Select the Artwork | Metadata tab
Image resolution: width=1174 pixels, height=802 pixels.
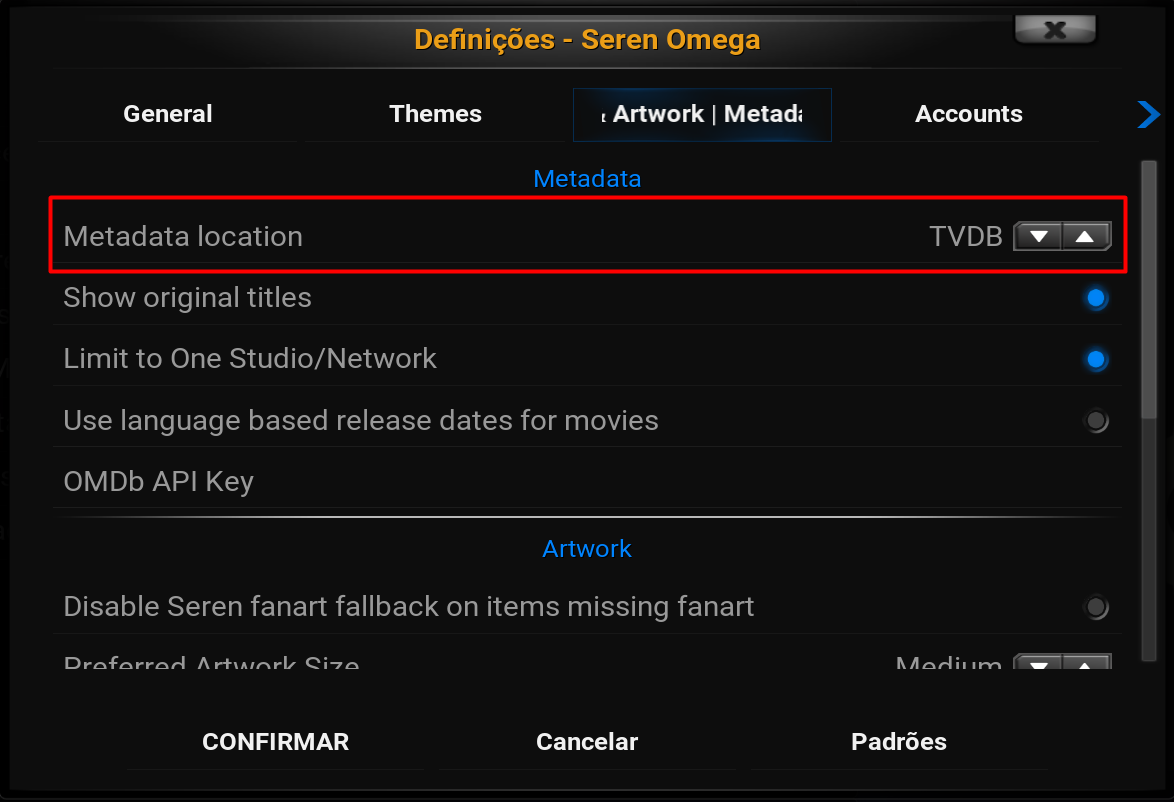[702, 114]
